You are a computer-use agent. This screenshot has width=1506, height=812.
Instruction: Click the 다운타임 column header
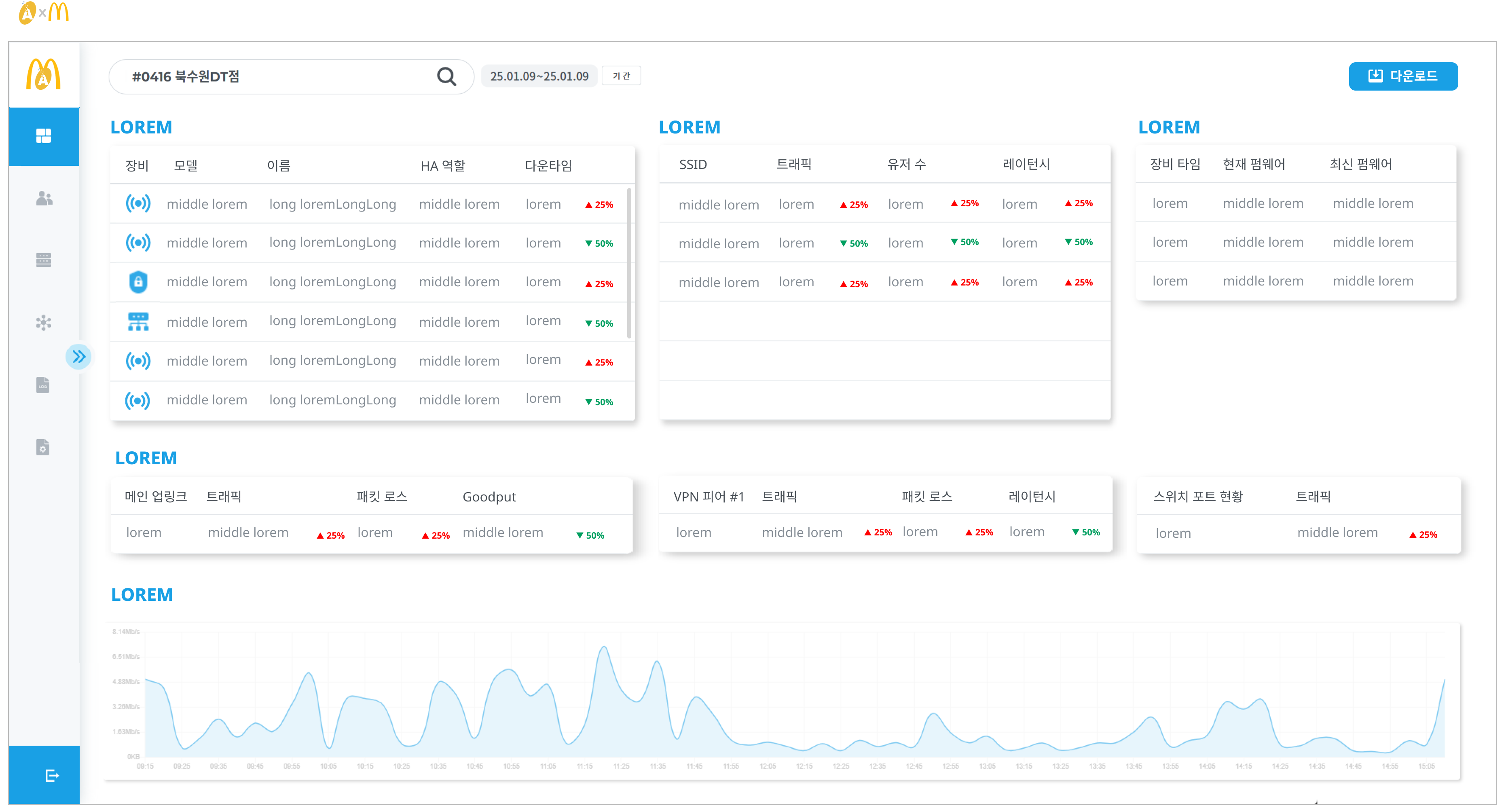tap(548, 165)
